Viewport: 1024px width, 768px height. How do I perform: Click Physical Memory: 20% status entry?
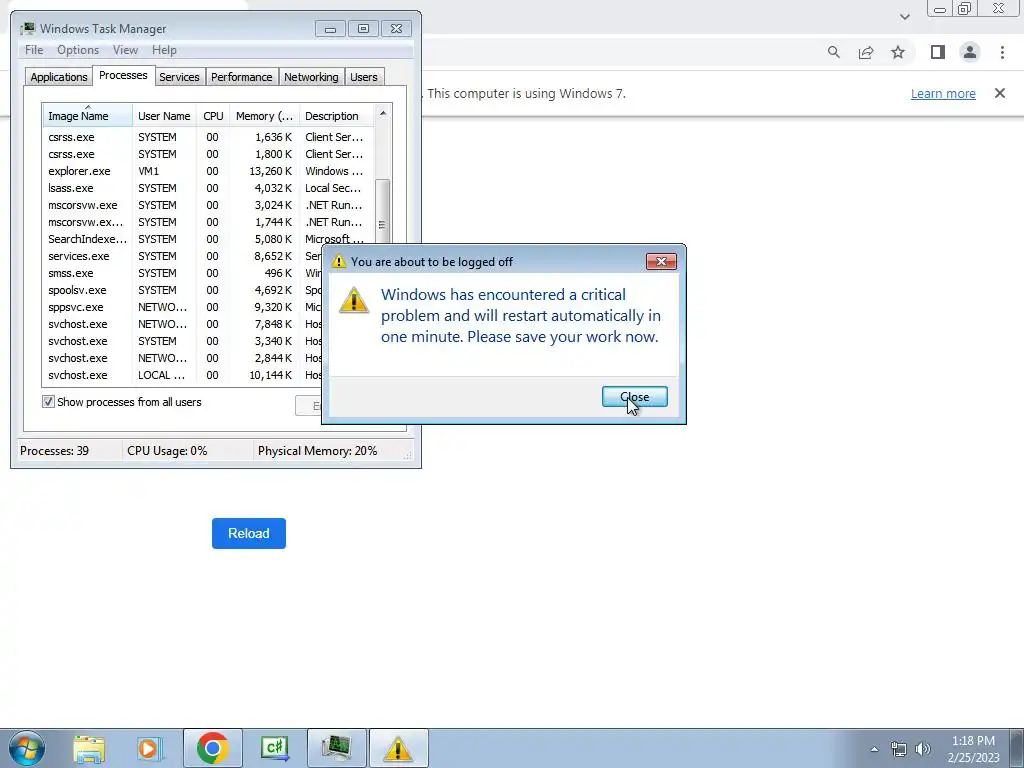[x=317, y=451]
